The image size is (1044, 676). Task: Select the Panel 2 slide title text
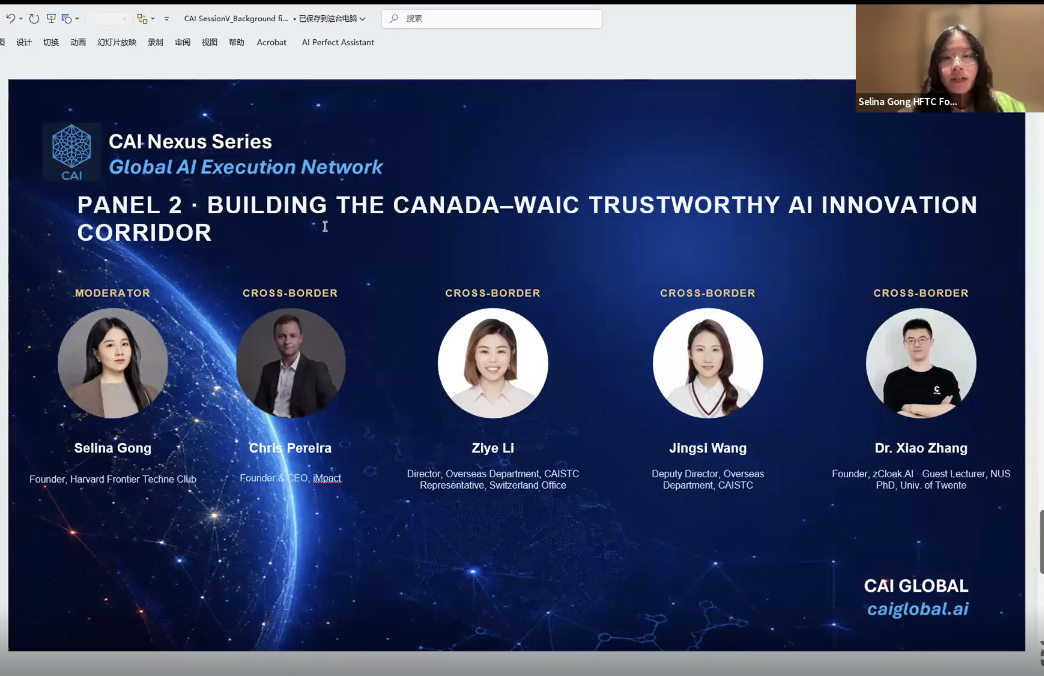(x=527, y=218)
